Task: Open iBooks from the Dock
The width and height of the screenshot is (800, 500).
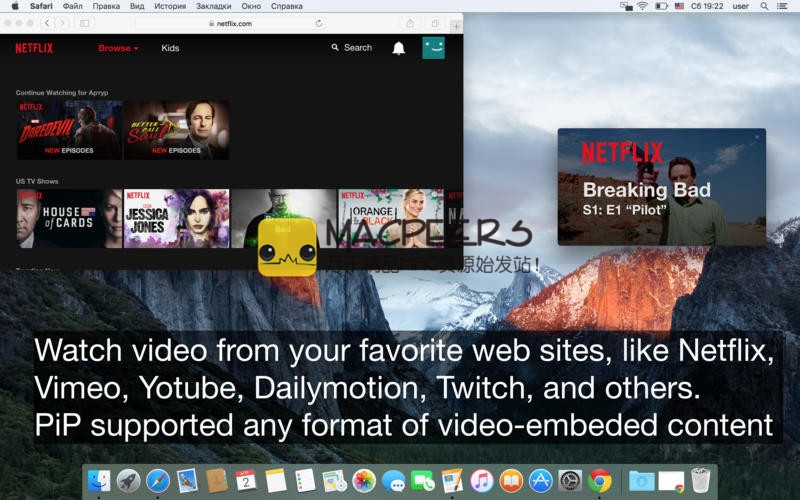Action: pos(511,481)
